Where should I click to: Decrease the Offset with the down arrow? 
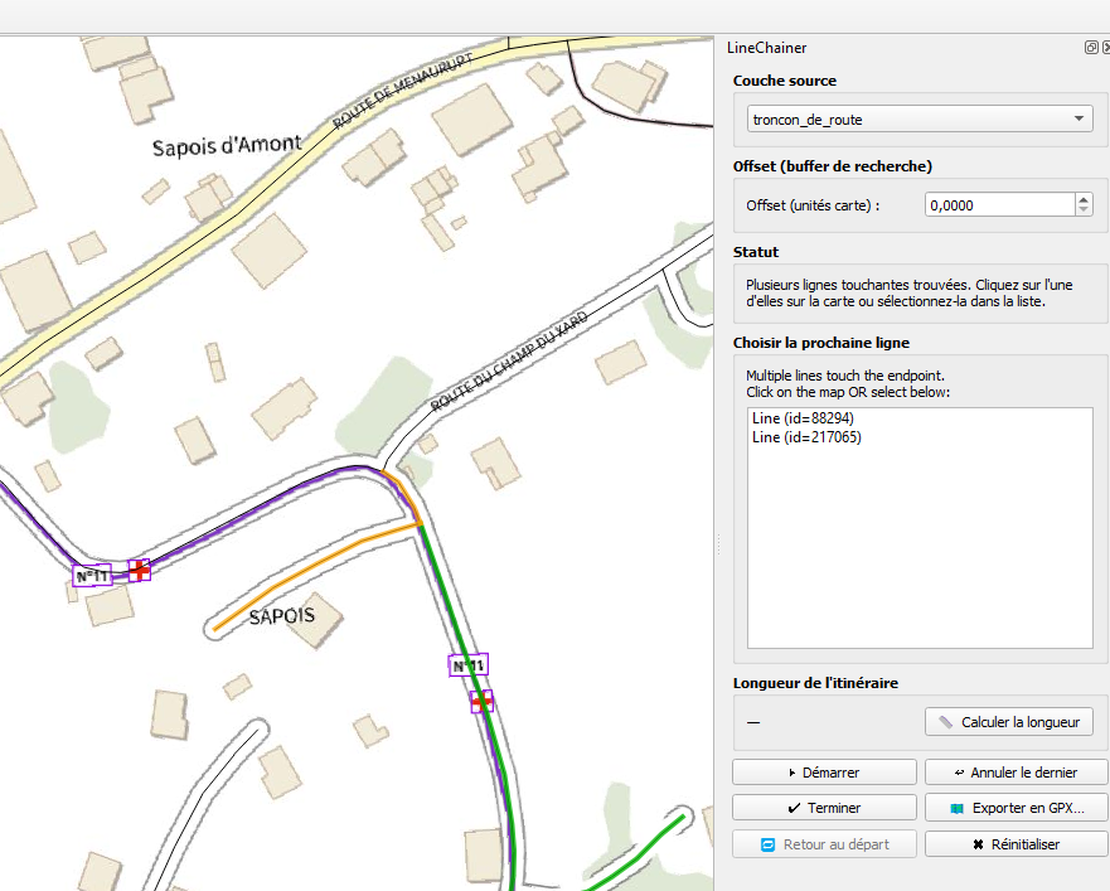[1084, 211]
